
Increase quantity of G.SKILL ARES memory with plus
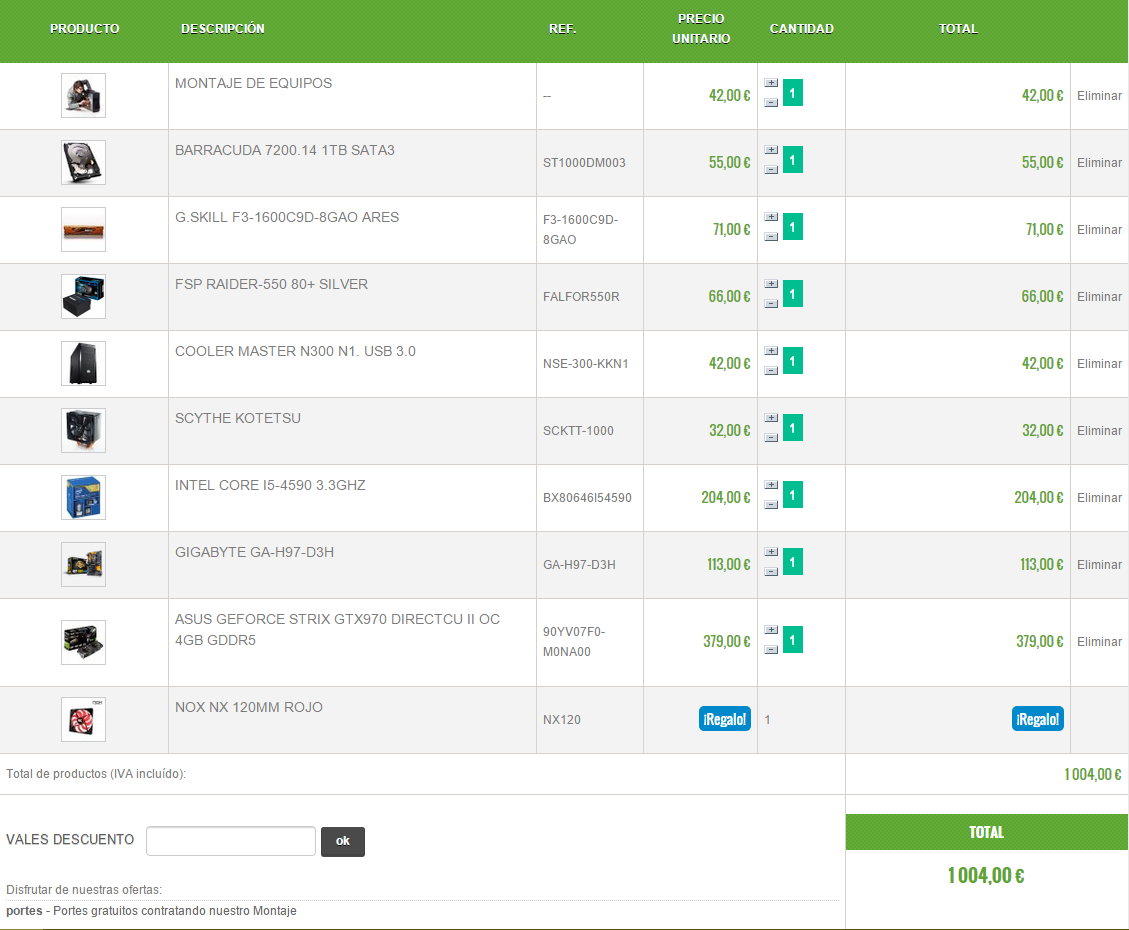771,217
